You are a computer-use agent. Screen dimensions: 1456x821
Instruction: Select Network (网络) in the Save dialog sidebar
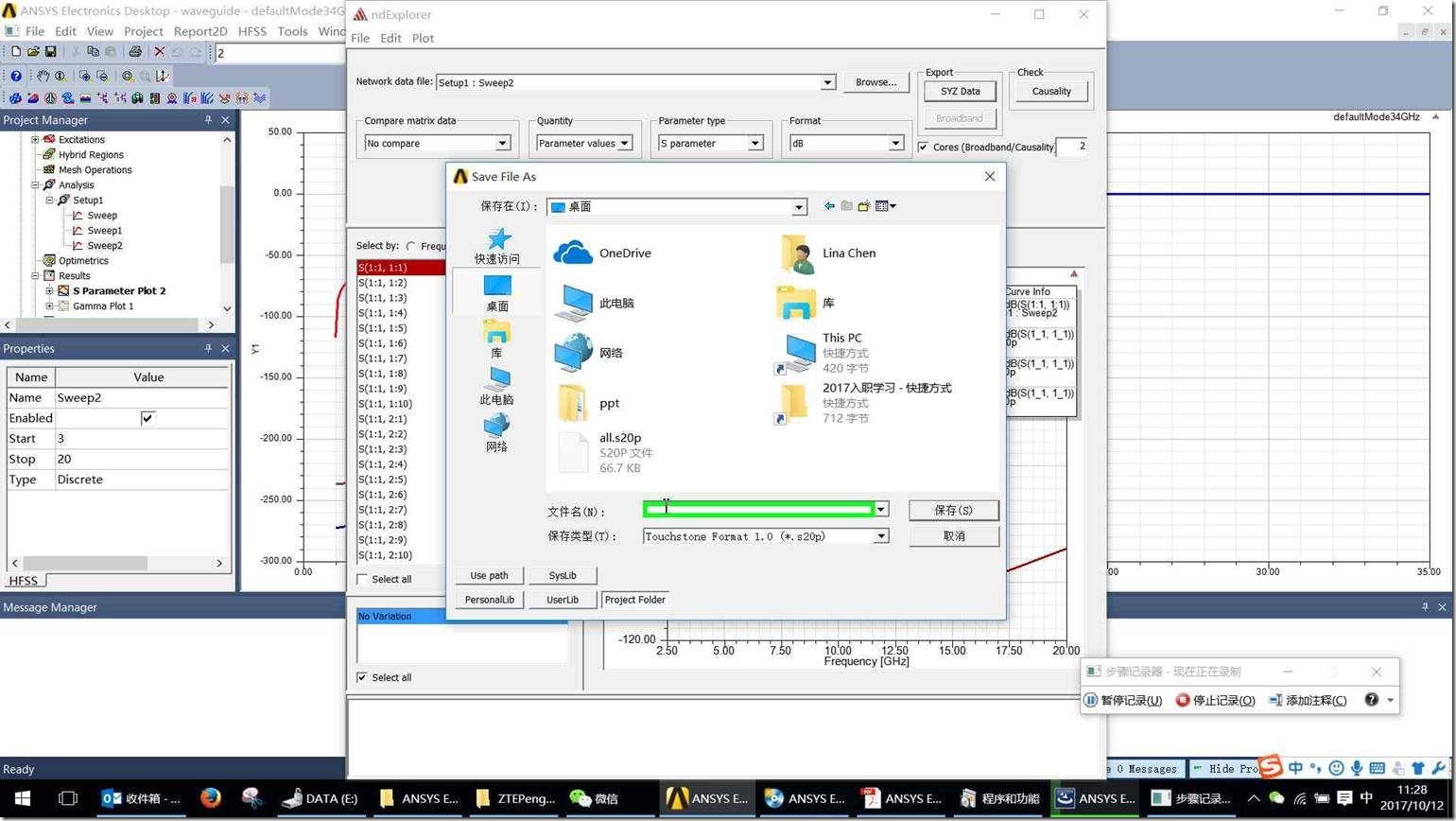497,434
